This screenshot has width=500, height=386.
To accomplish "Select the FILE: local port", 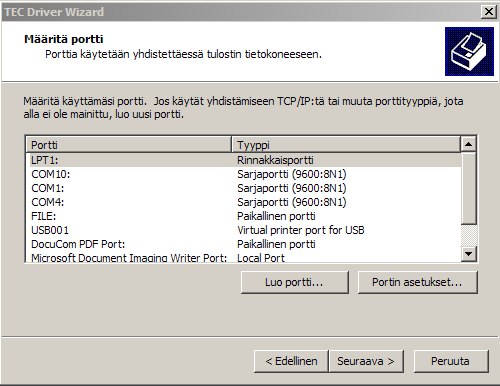I will point(244,216).
